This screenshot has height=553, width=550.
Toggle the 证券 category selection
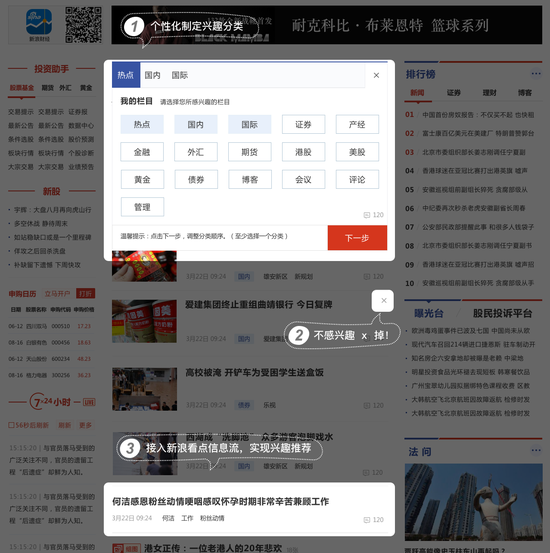(x=303, y=124)
